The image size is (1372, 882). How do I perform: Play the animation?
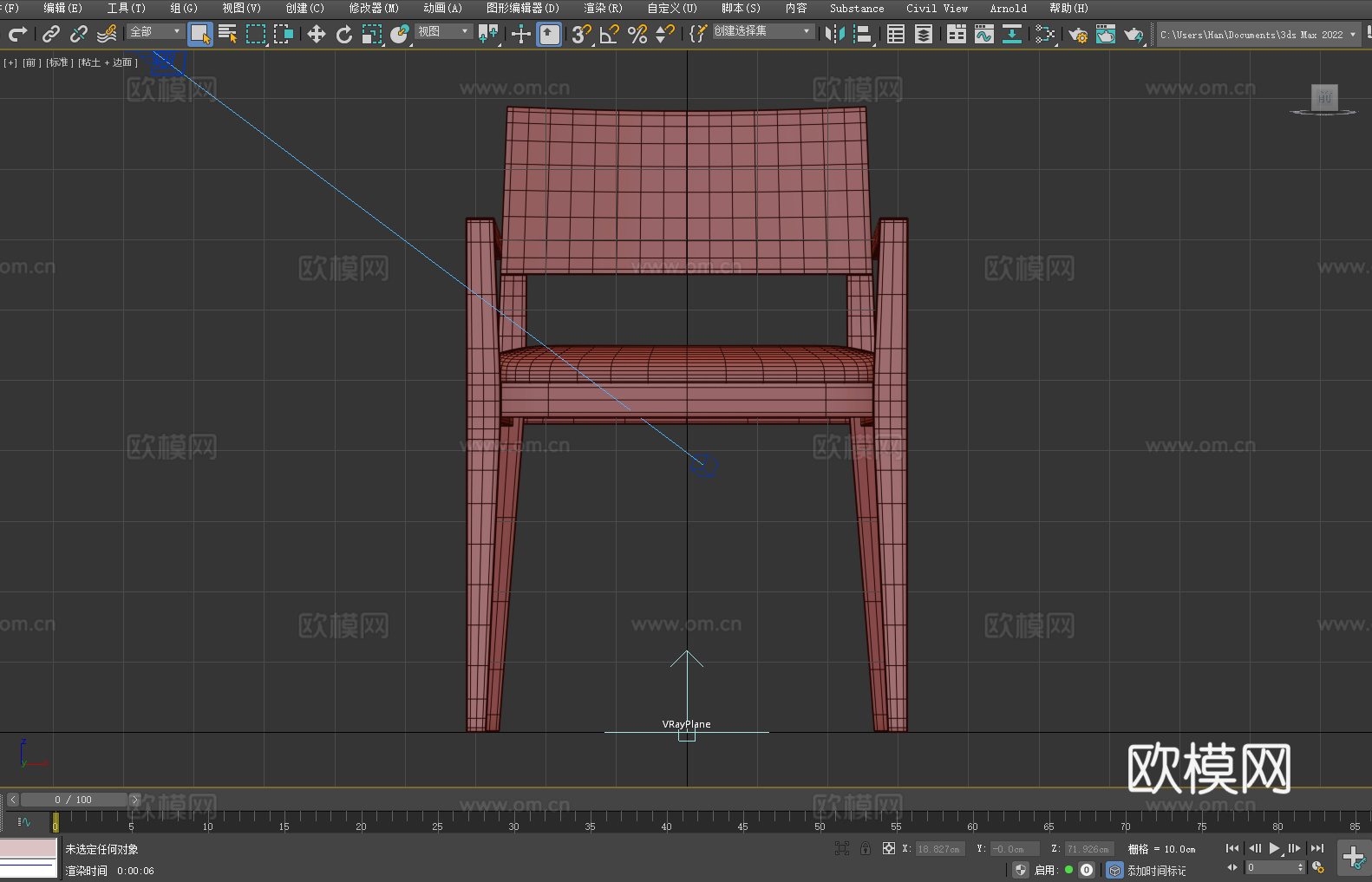pyautogui.click(x=1275, y=848)
